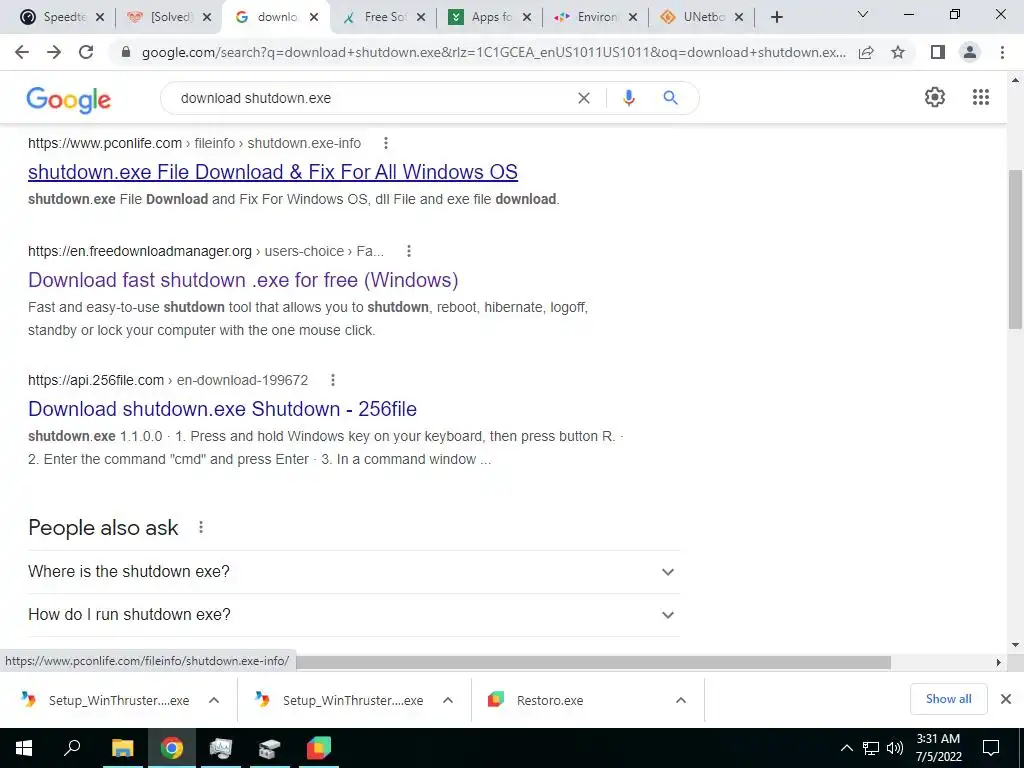Screen dimensions: 1024x768
Task: Close the Apps for tab
Action: click(527, 17)
